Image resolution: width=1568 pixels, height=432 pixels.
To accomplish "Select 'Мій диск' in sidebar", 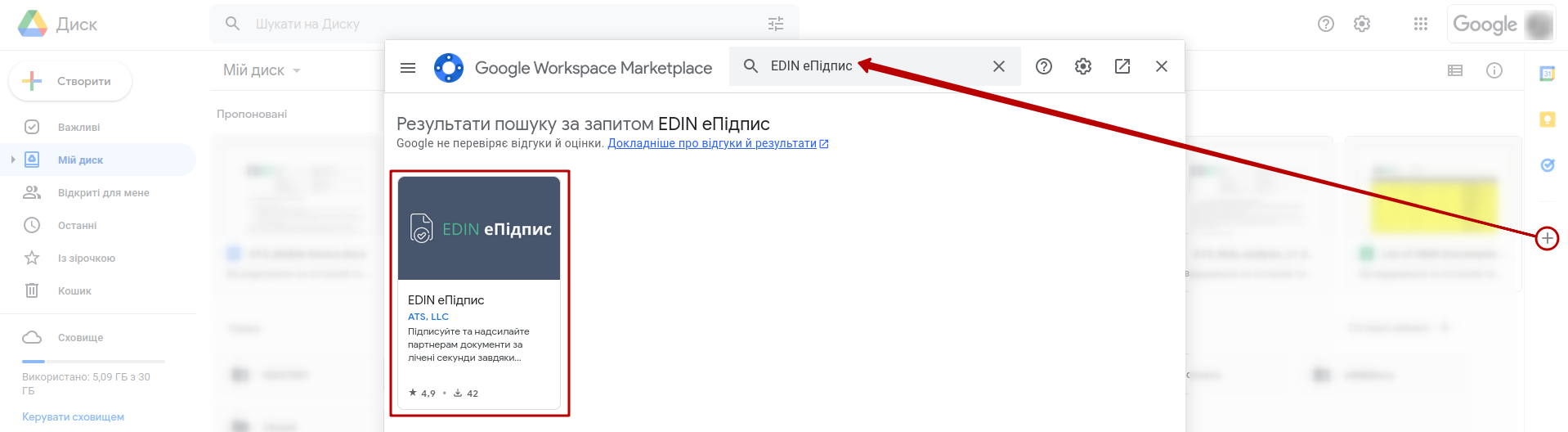I will tap(98, 160).
